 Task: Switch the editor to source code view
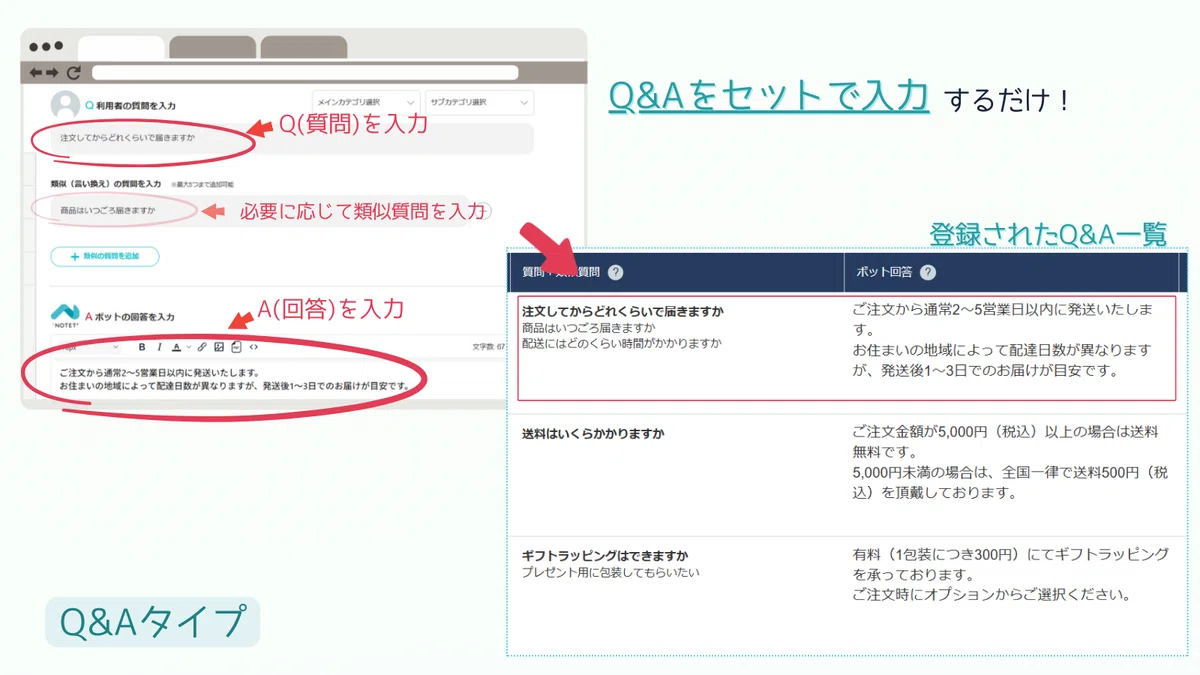[253, 347]
